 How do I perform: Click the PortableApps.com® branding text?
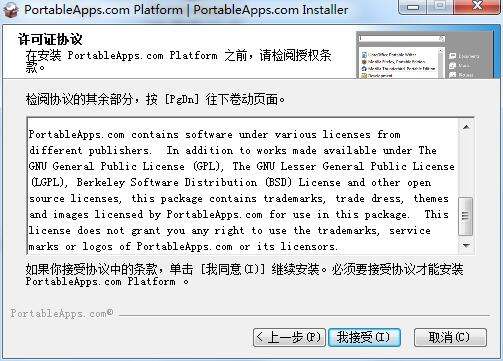point(62,313)
